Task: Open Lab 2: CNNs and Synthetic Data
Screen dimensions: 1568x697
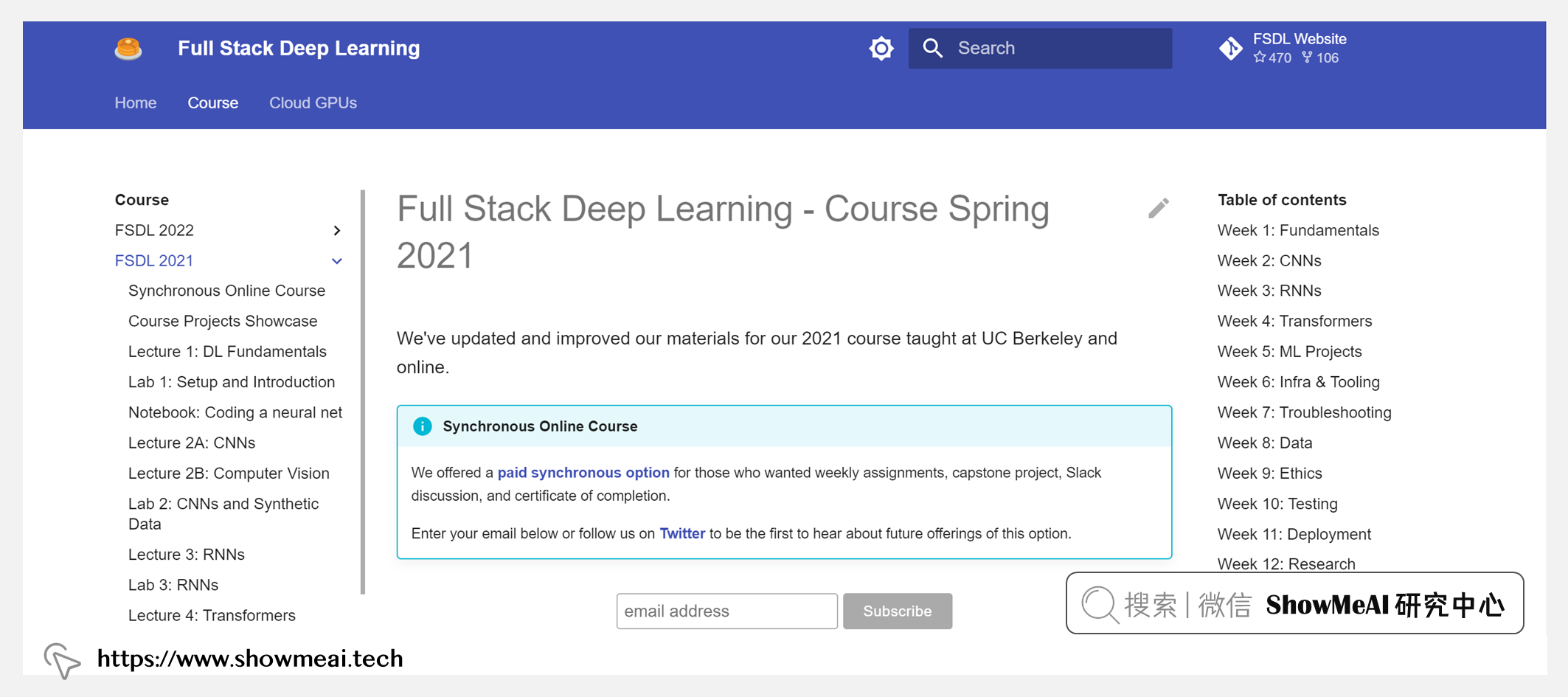Action: click(223, 513)
